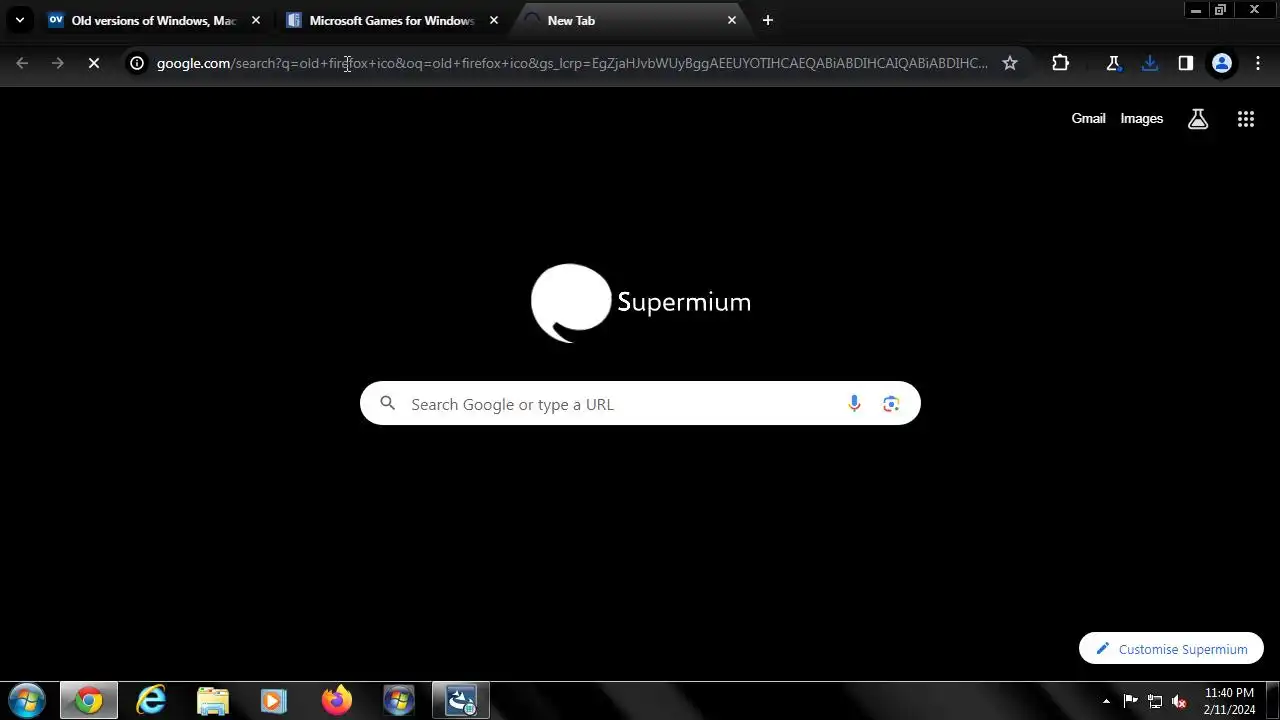The image size is (1280, 720).
Task: Stop loading the page
Action: pos(94,63)
